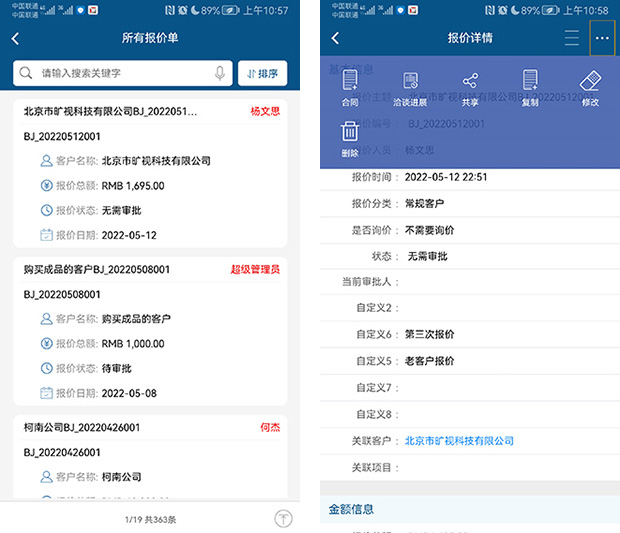620x533 pixels.
Task: Tap the amount RMB 1,695.00
Action: pyautogui.click(x=133, y=186)
